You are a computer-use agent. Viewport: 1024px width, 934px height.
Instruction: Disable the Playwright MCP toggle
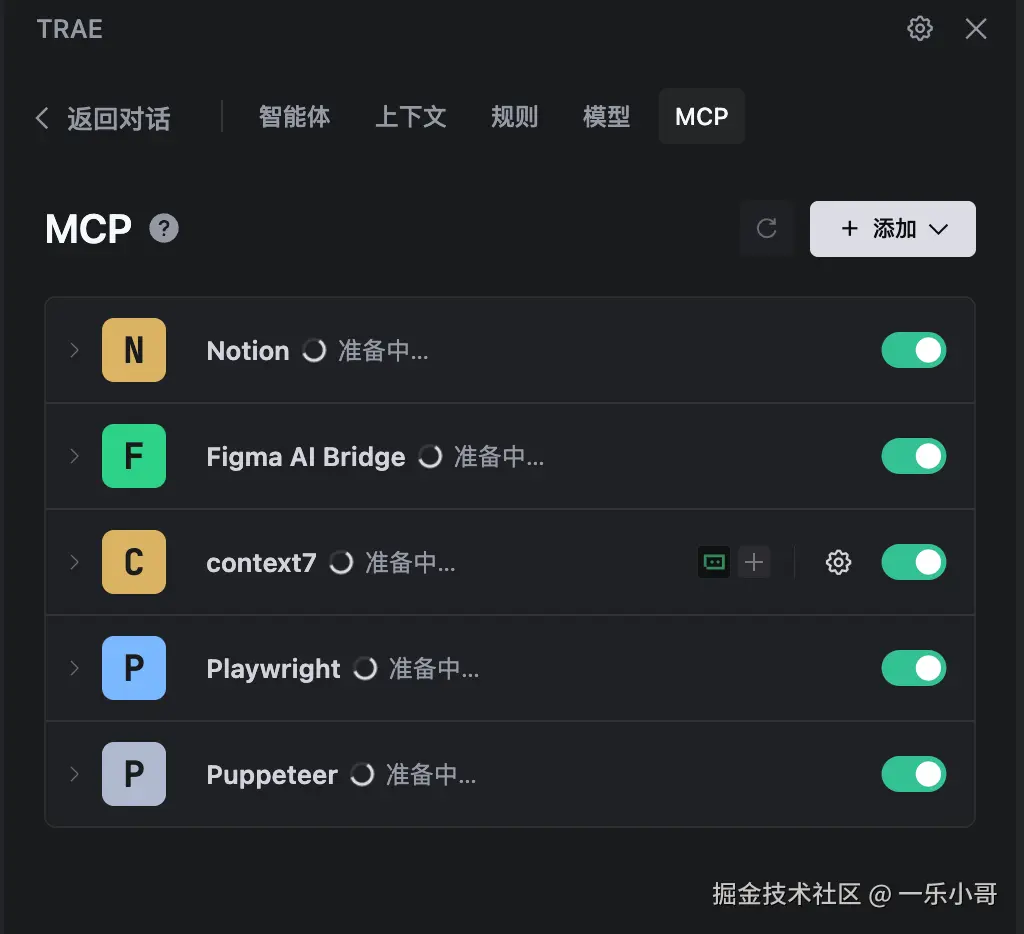pos(914,668)
